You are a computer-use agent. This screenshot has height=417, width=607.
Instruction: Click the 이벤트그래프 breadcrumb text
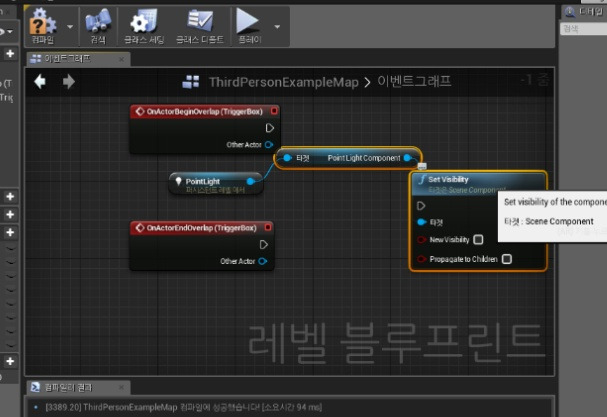pyautogui.click(x=414, y=81)
